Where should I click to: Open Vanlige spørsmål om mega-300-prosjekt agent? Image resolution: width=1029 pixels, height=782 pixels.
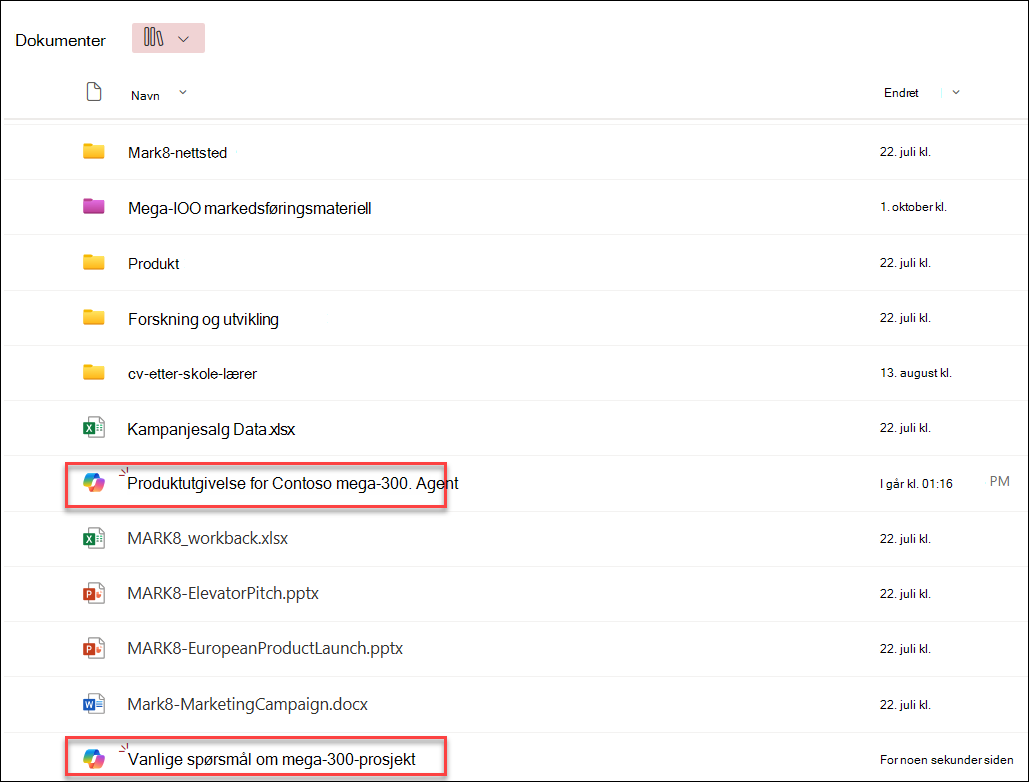272,760
